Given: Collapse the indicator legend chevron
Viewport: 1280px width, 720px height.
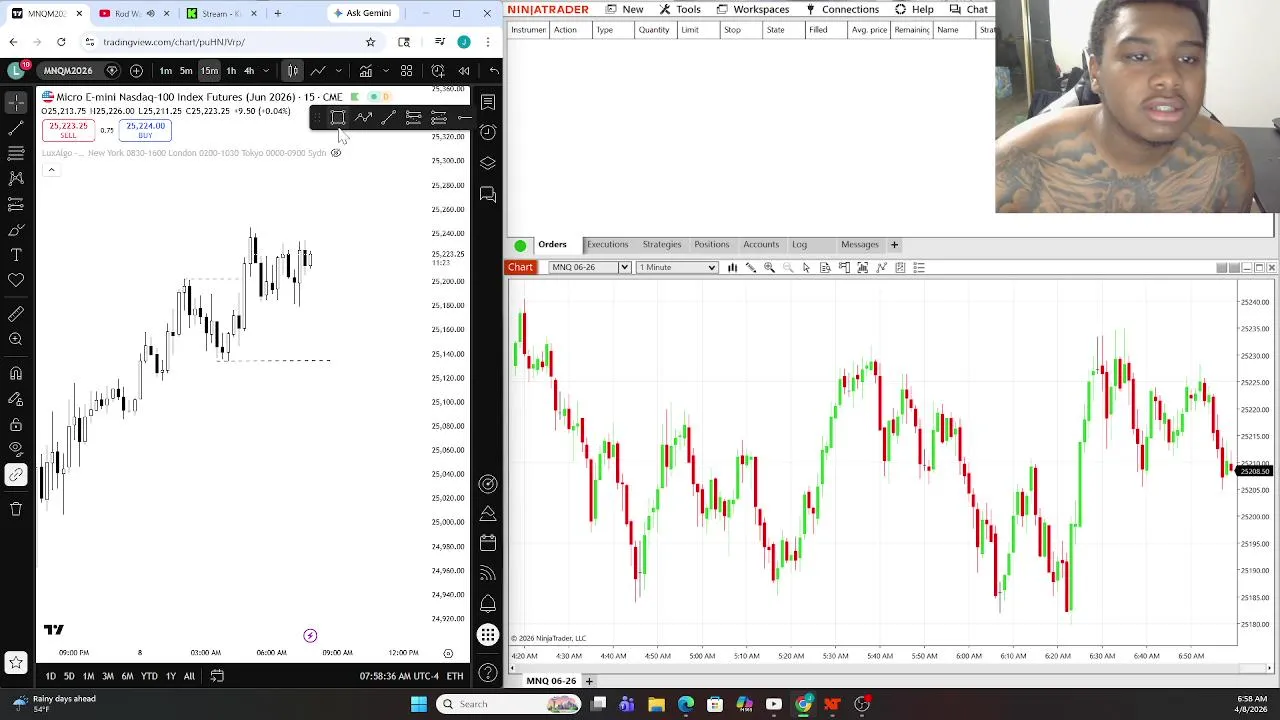Looking at the screenshot, I should click(51, 170).
